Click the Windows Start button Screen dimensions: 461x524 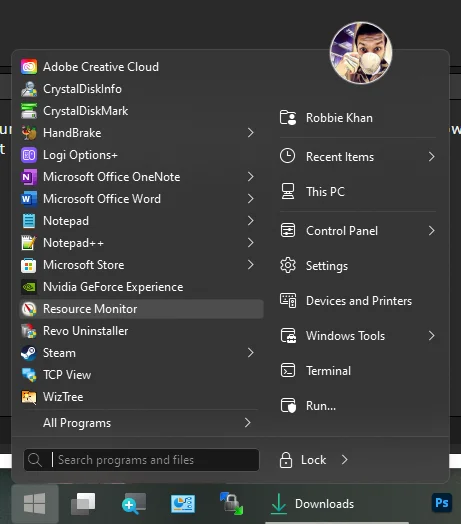tap(35, 504)
